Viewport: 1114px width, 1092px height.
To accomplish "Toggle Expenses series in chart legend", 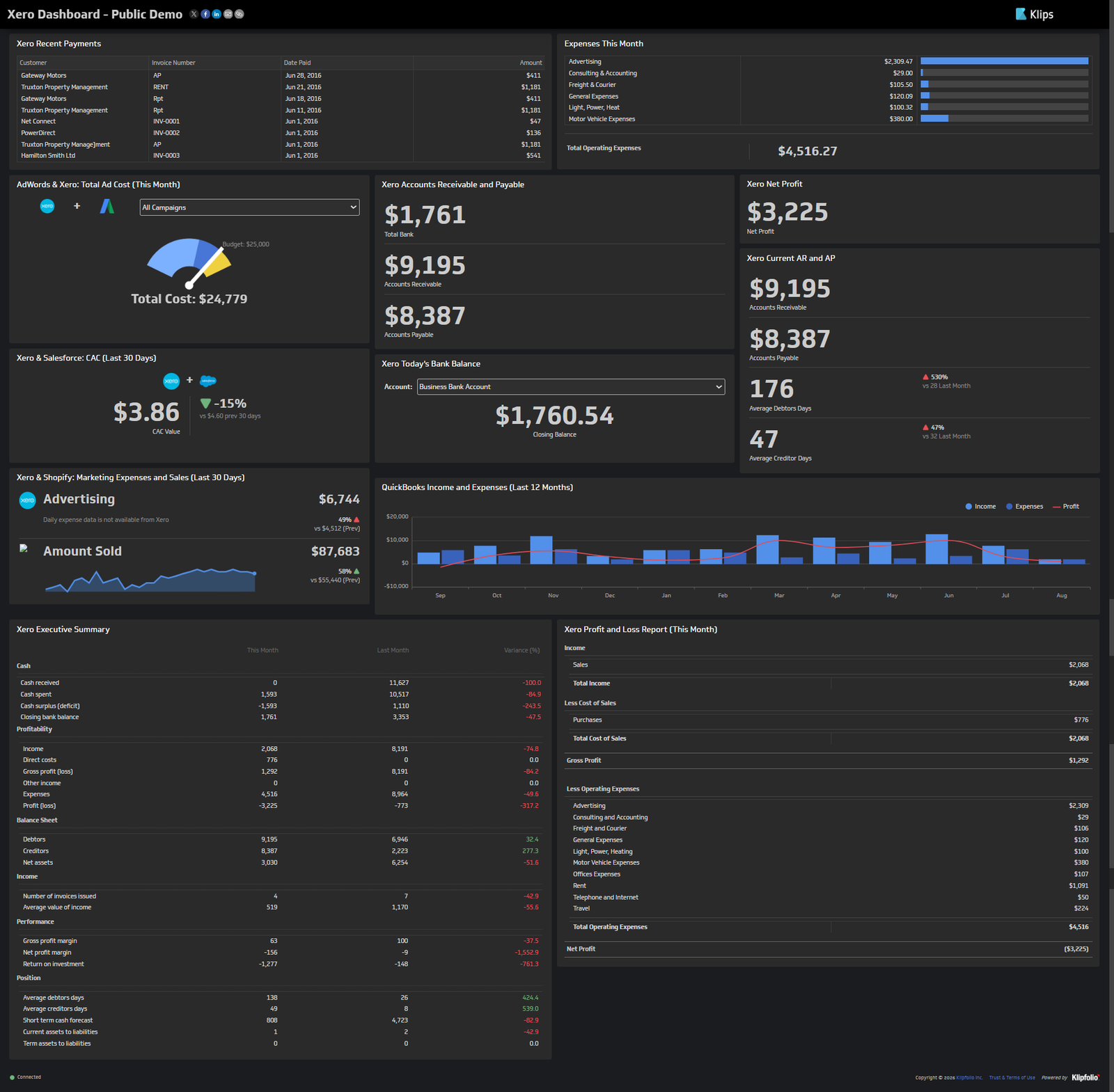I will (x=1024, y=507).
